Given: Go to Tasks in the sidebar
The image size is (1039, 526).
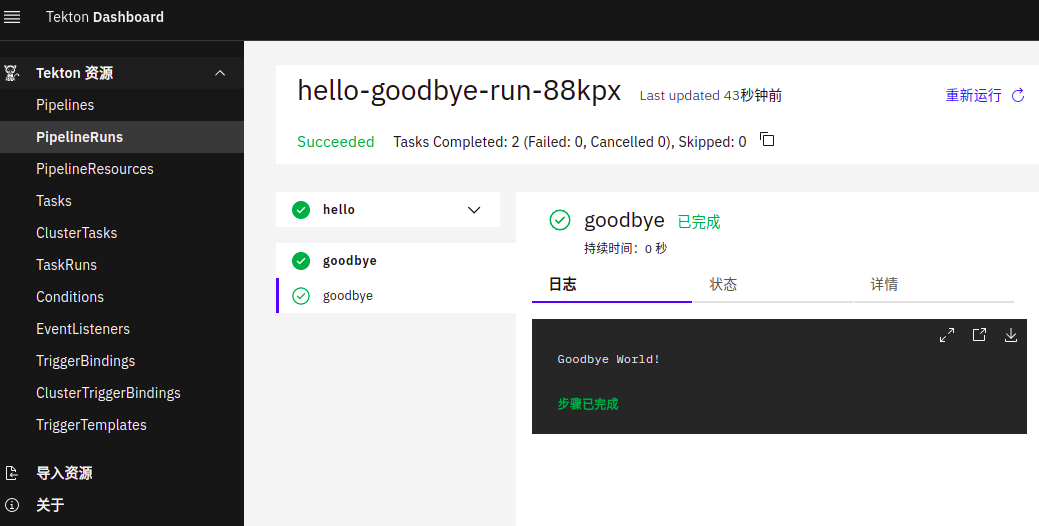Looking at the screenshot, I should pyautogui.click(x=122, y=201).
